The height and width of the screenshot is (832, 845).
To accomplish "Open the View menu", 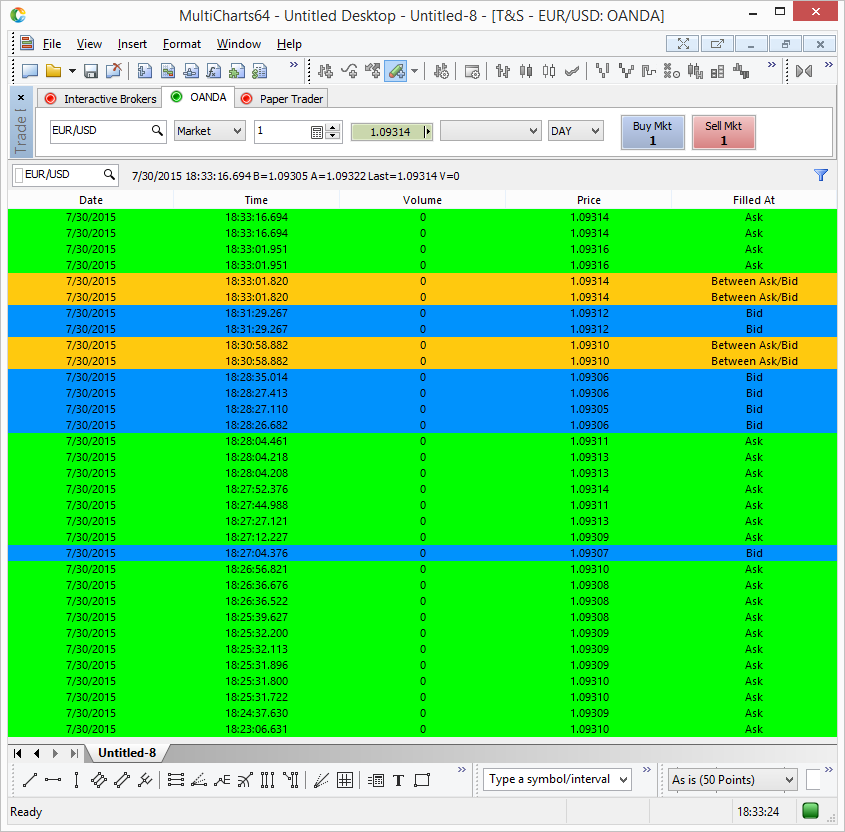I will tap(89, 44).
